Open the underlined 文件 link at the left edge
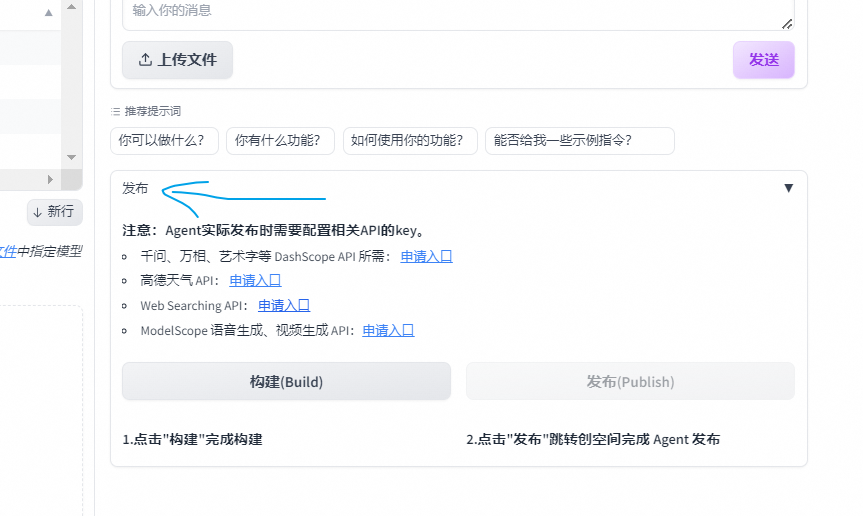 point(8,252)
